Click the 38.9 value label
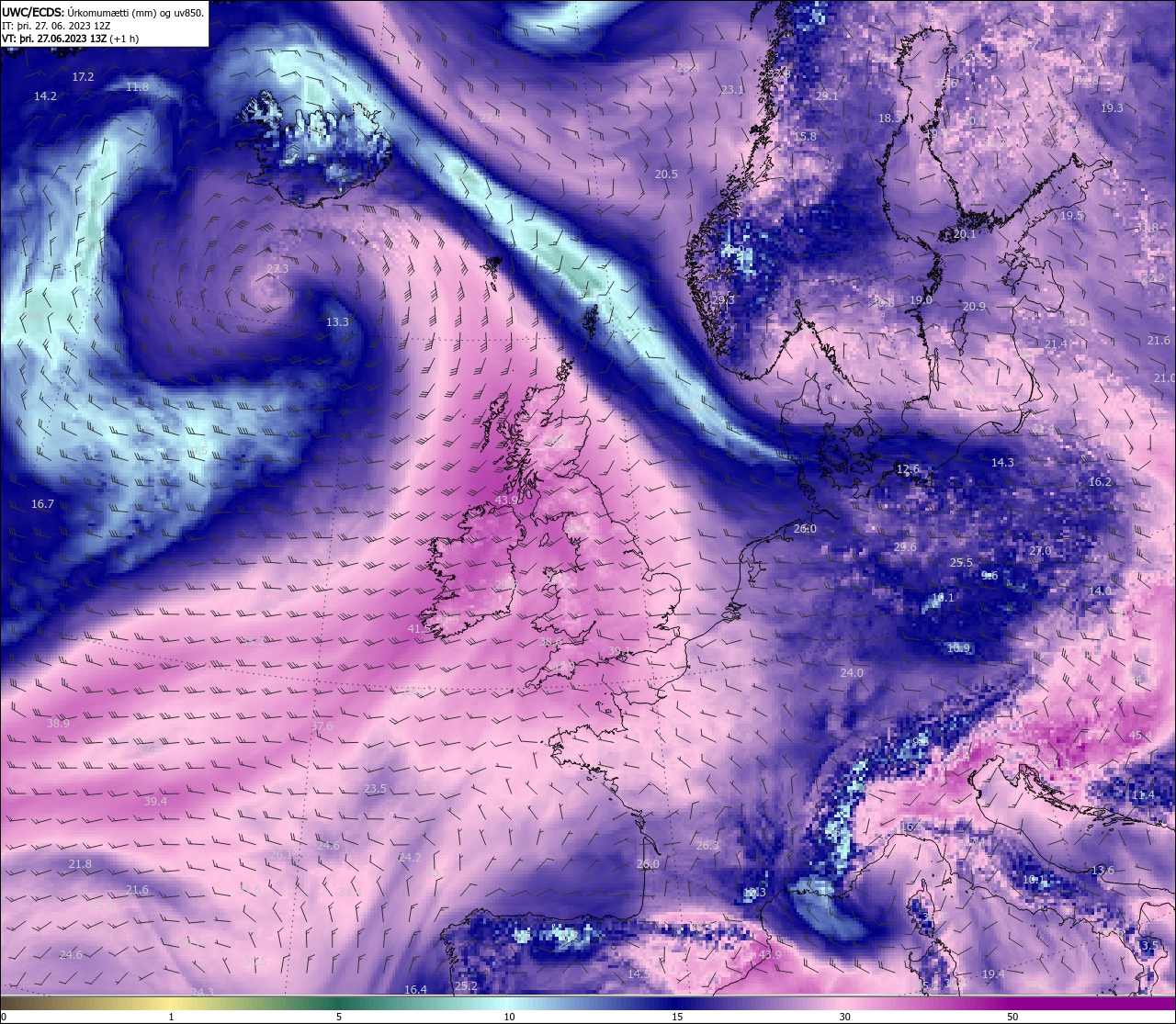 click(58, 724)
